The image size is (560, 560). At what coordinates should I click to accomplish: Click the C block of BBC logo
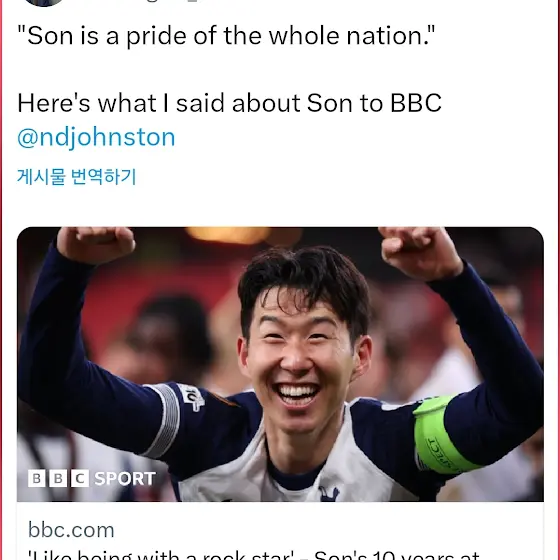coord(80,479)
